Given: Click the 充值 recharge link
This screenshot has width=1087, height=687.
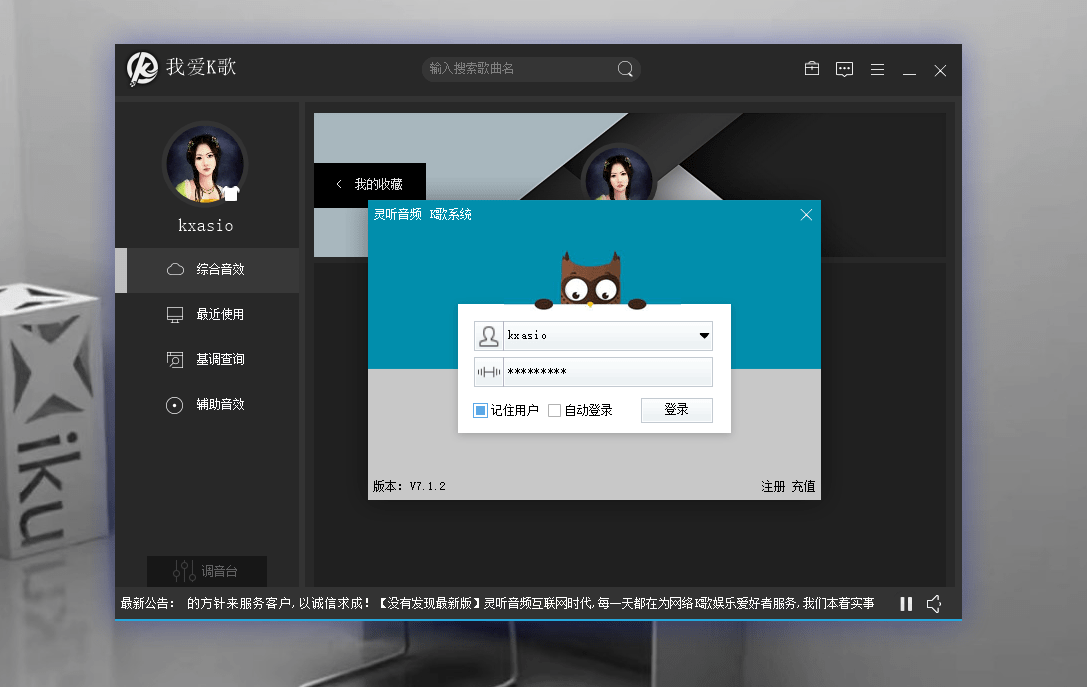Looking at the screenshot, I should 803,487.
